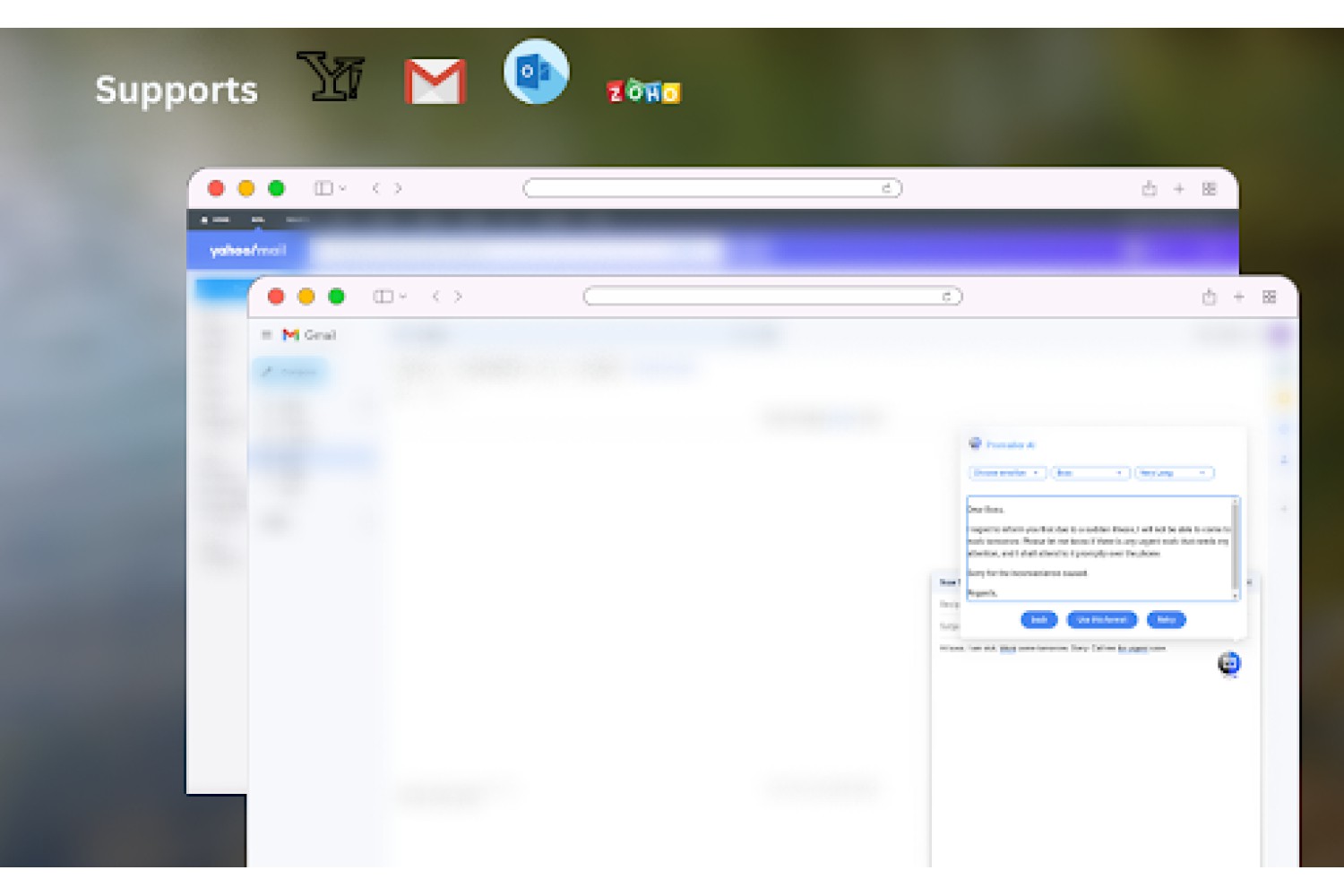Click the Zoho logo beside Supports
The height and width of the screenshot is (896, 1344).
pos(643,91)
